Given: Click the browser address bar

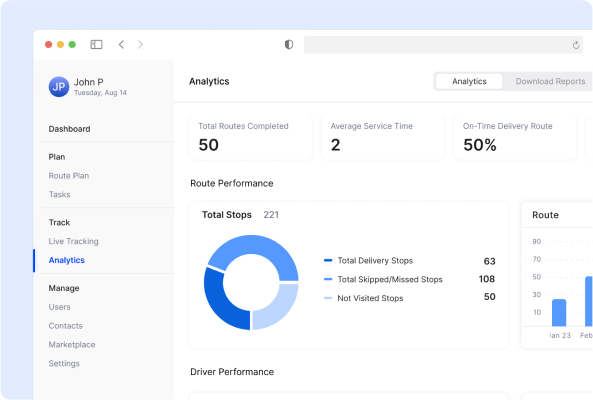Looking at the screenshot, I should [x=443, y=45].
